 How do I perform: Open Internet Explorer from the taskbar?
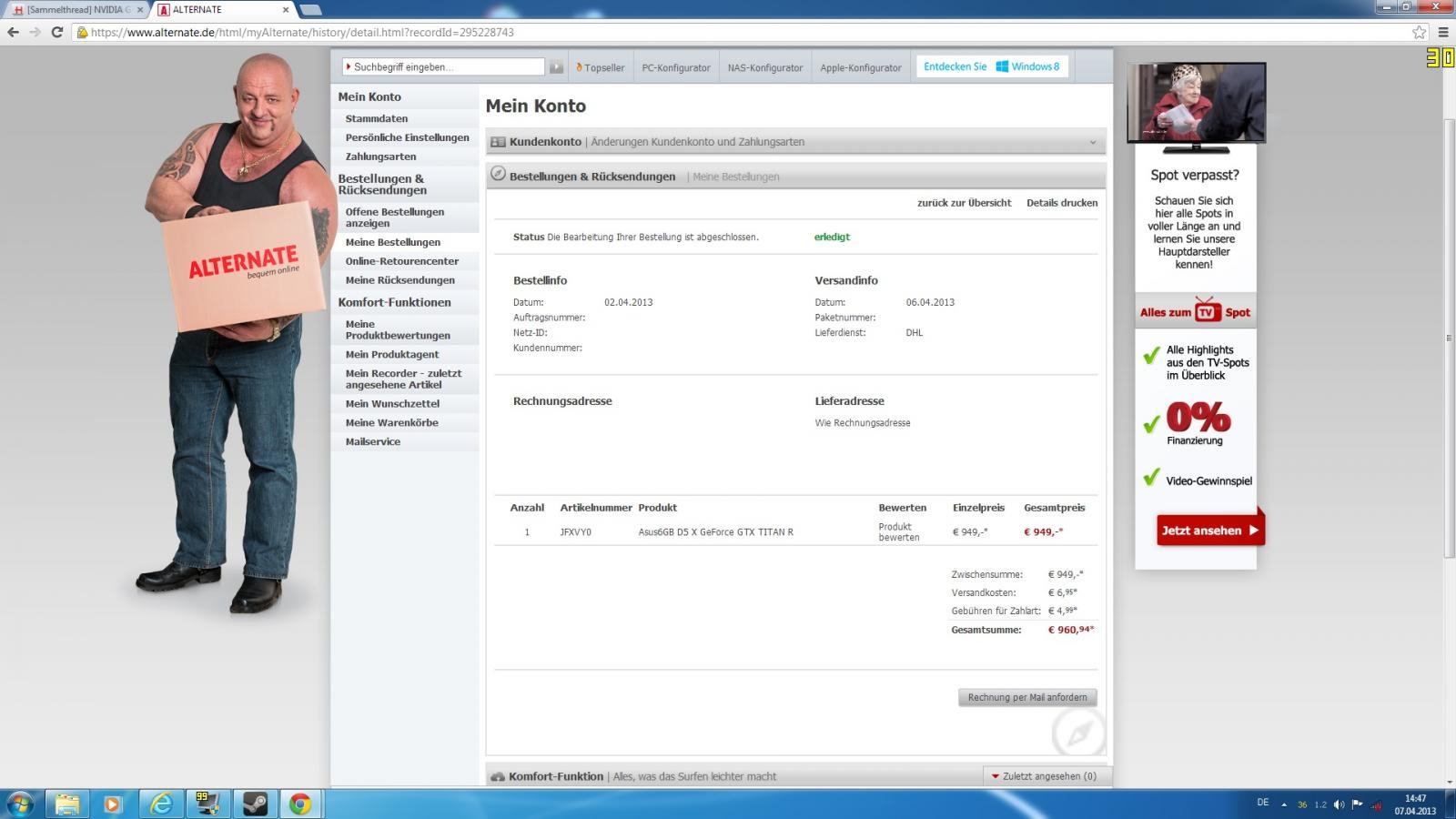click(161, 804)
